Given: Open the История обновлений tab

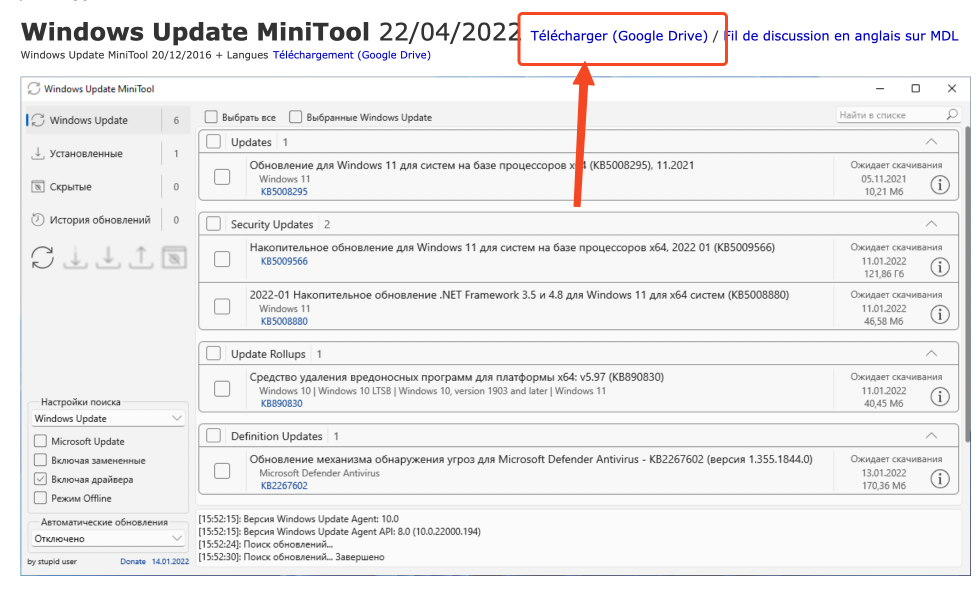Looking at the screenshot, I should click(x=100, y=220).
